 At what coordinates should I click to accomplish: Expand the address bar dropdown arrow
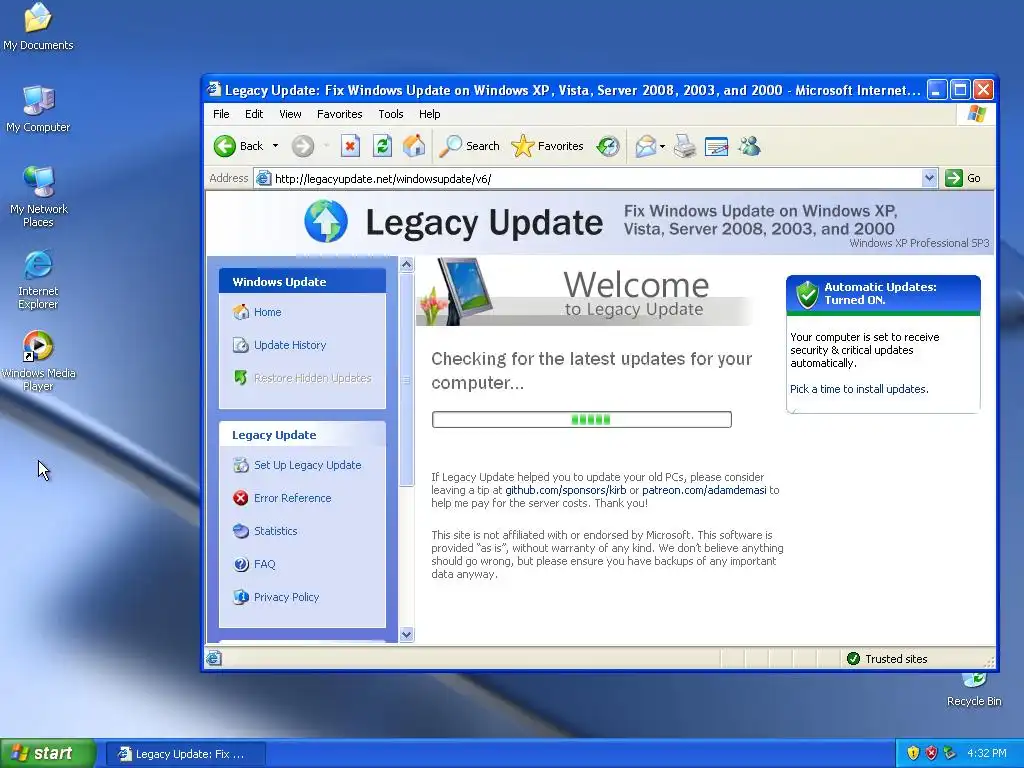(929, 178)
